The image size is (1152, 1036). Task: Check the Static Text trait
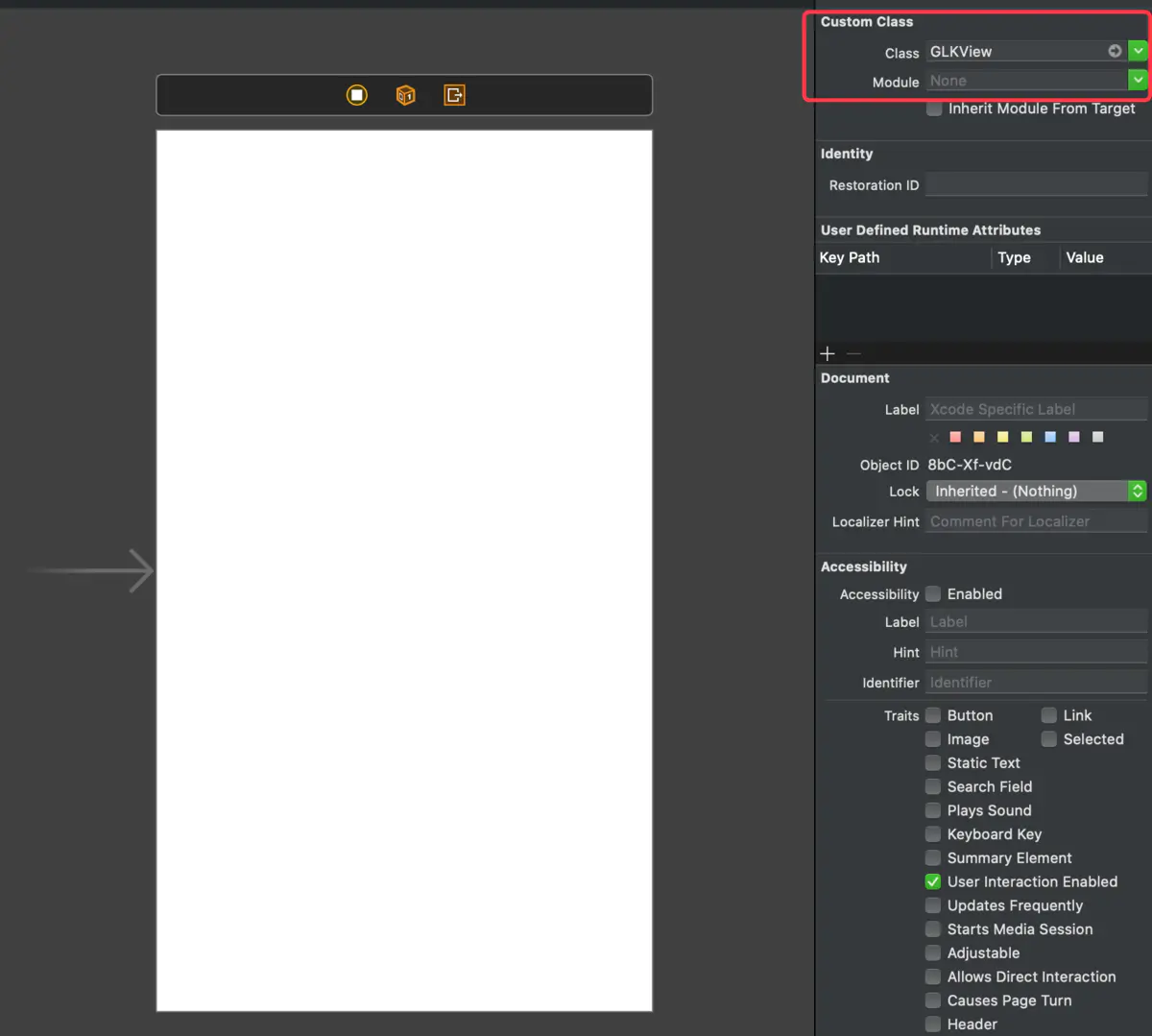coord(933,763)
